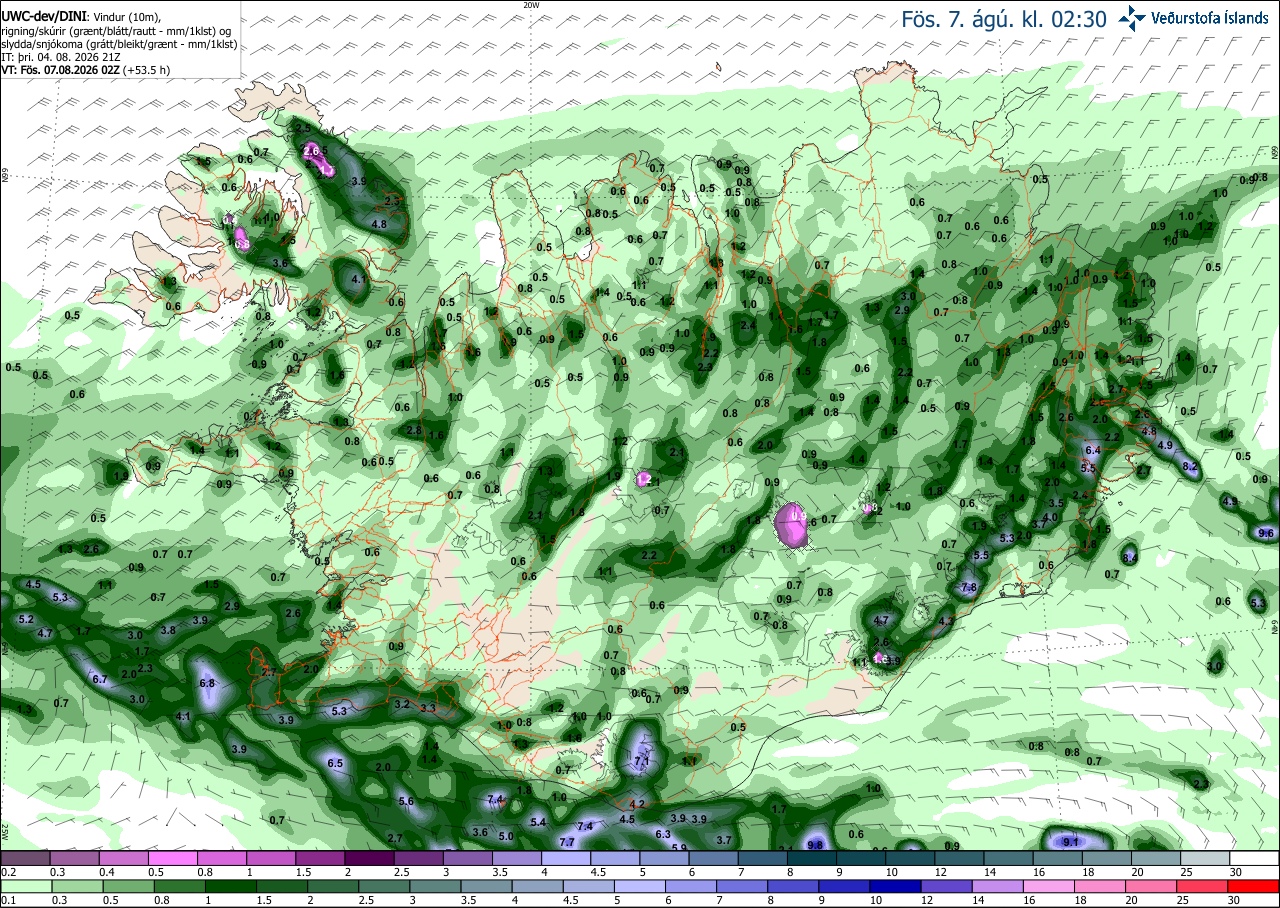The image size is (1280, 908).
Task: Click the Veðurstofa Íslands name text
Action: pyautogui.click(x=1212, y=18)
